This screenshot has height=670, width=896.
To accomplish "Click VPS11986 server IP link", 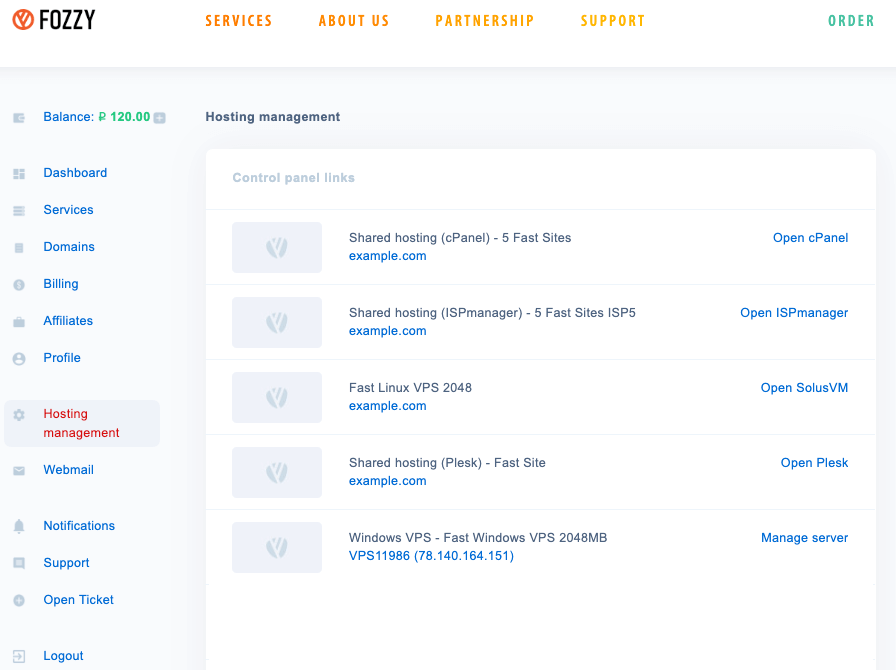I will click(x=431, y=555).
